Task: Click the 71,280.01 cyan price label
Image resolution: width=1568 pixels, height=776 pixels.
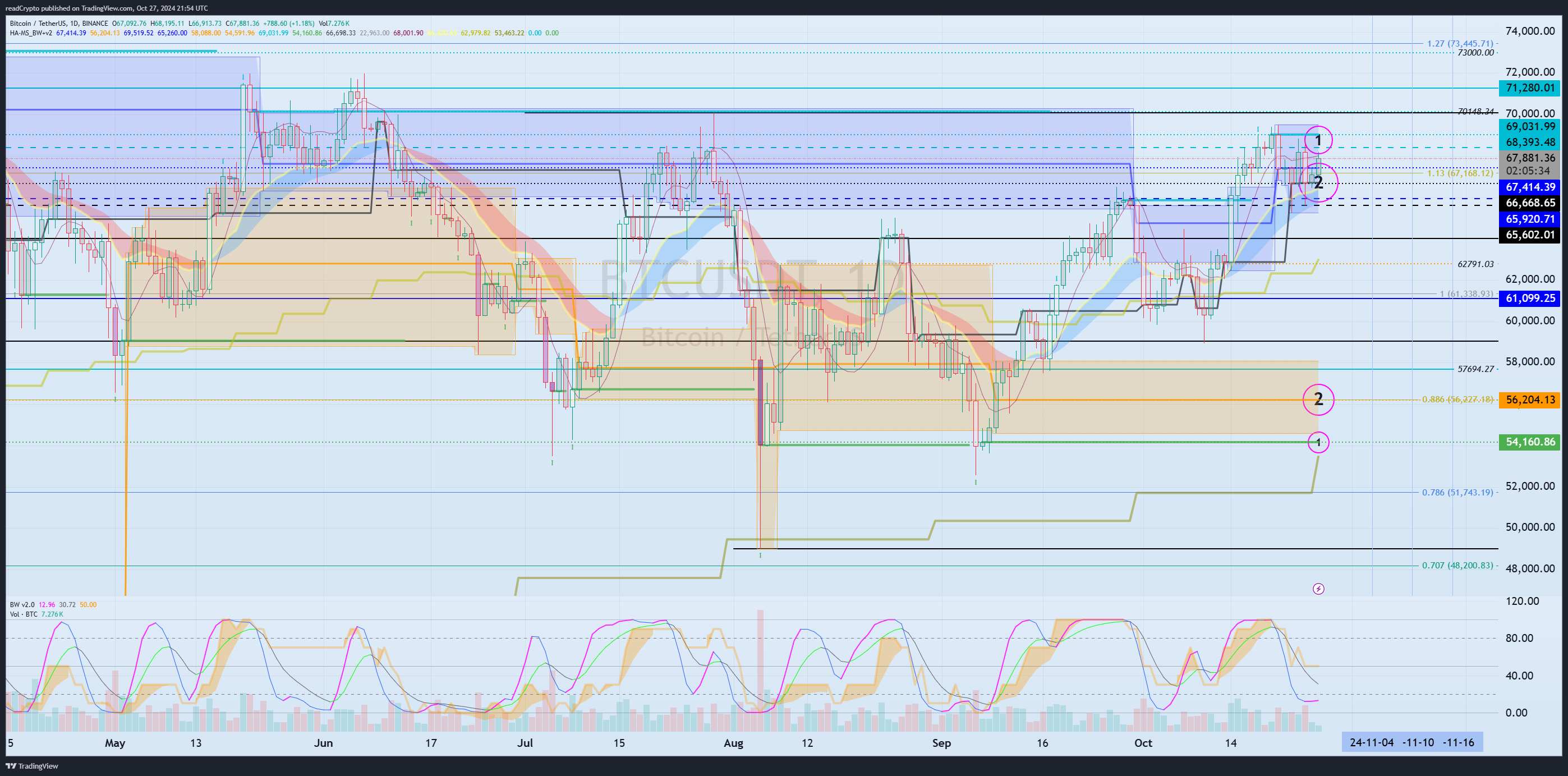Action: tap(1529, 88)
